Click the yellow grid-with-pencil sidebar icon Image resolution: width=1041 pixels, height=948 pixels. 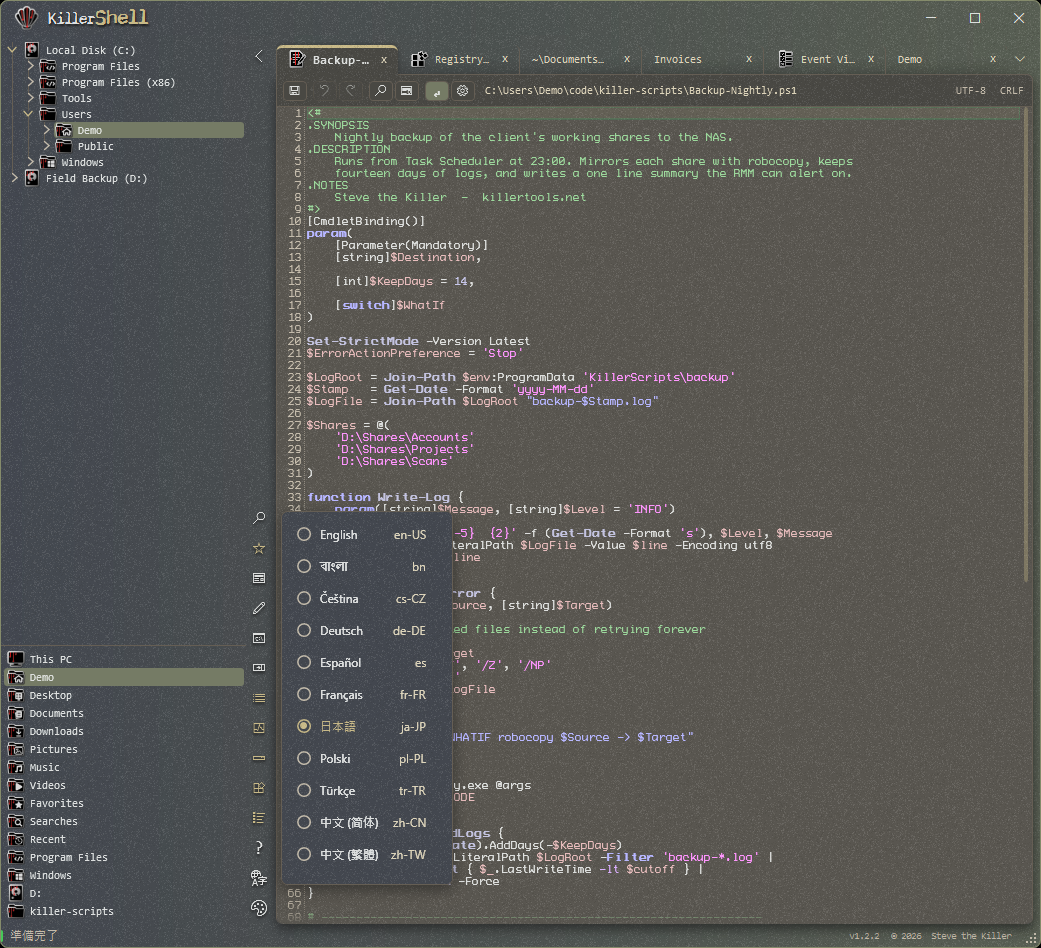pyautogui.click(x=259, y=788)
